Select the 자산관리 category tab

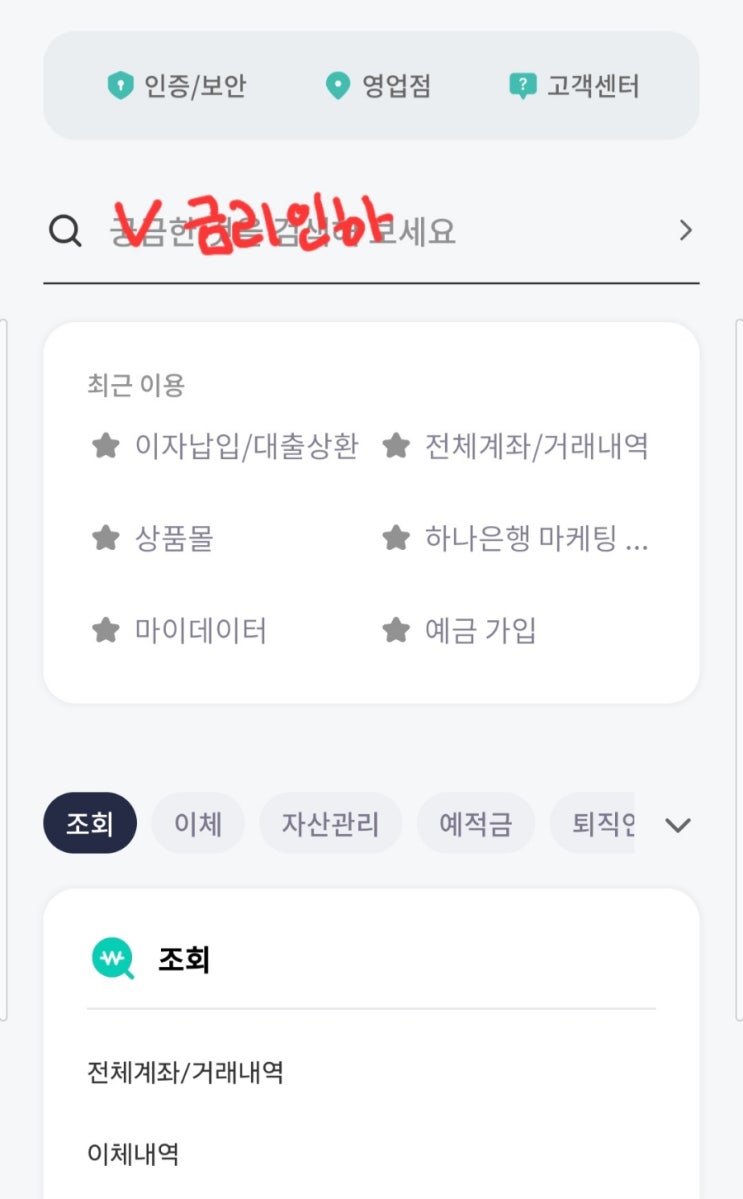330,824
